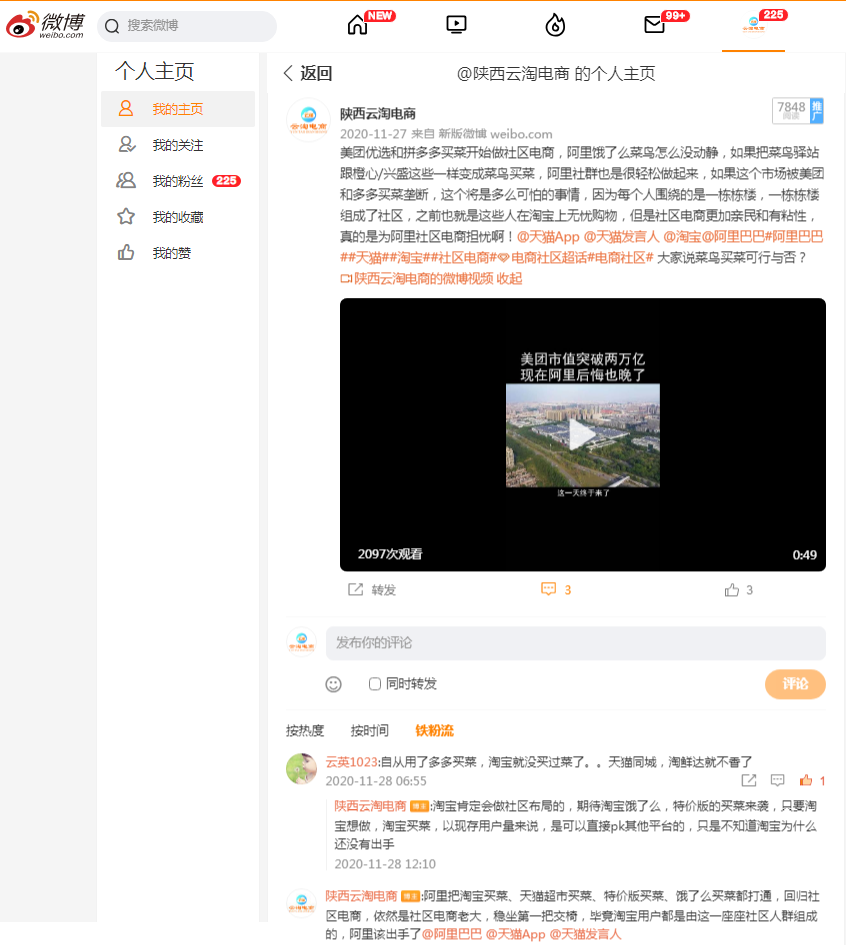Sort comments by 按热度 tab
The image size is (846, 945).
(x=305, y=730)
